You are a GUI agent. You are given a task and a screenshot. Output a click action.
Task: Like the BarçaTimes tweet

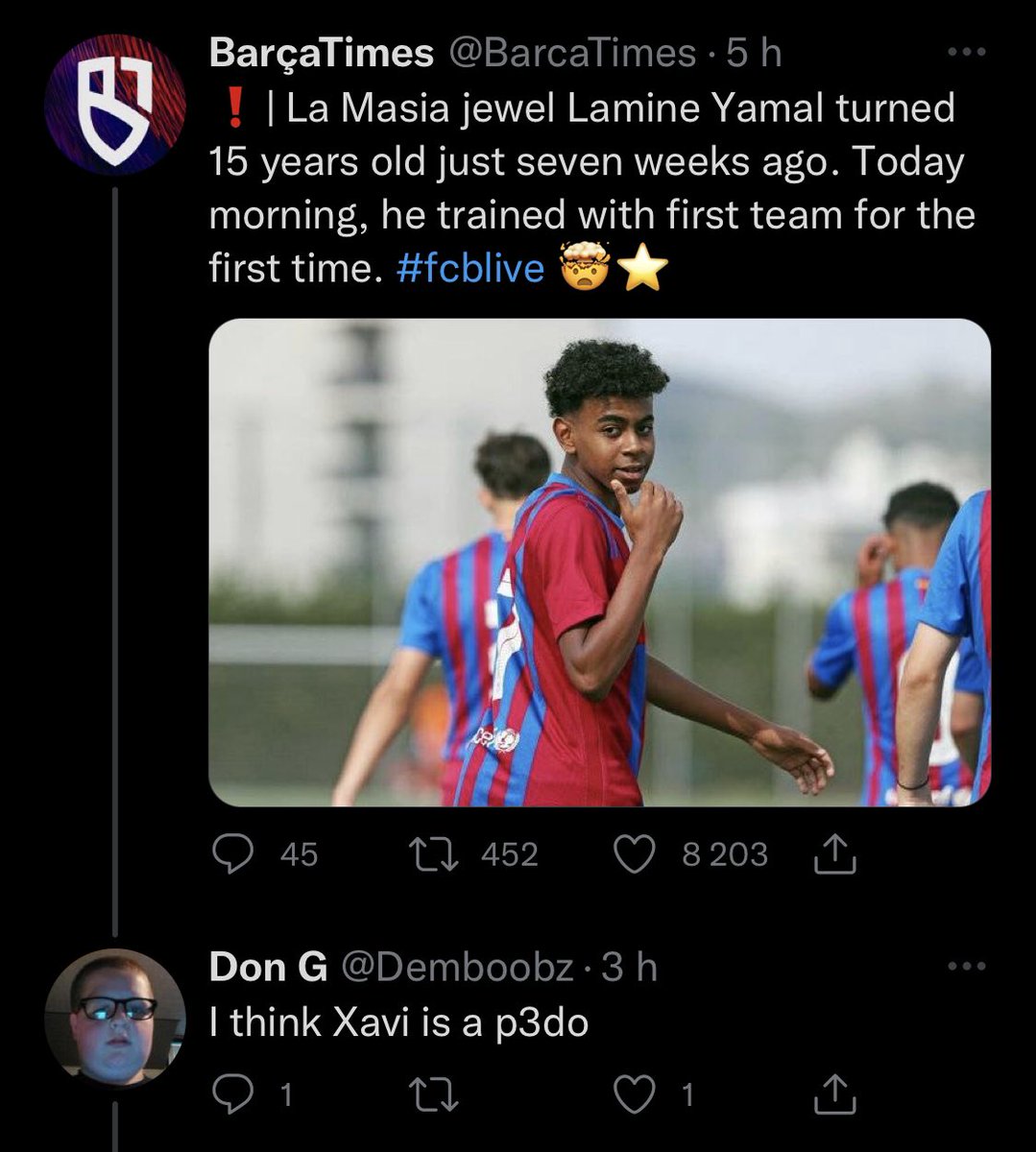(x=634, y=853)
